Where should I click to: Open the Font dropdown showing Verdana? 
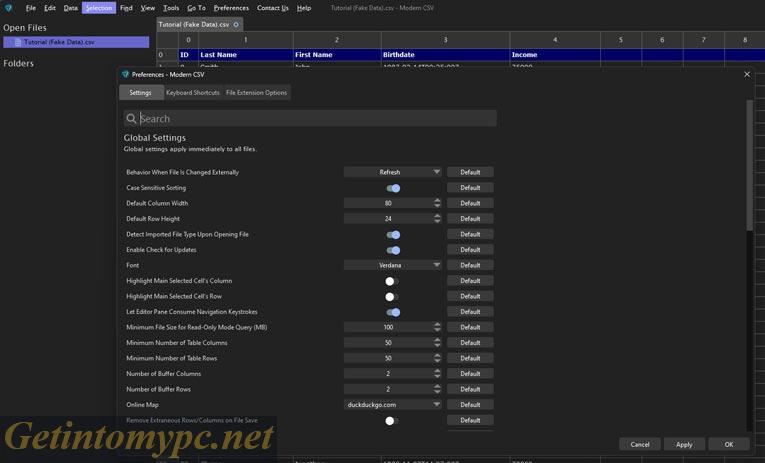click(x=393, y=265)
